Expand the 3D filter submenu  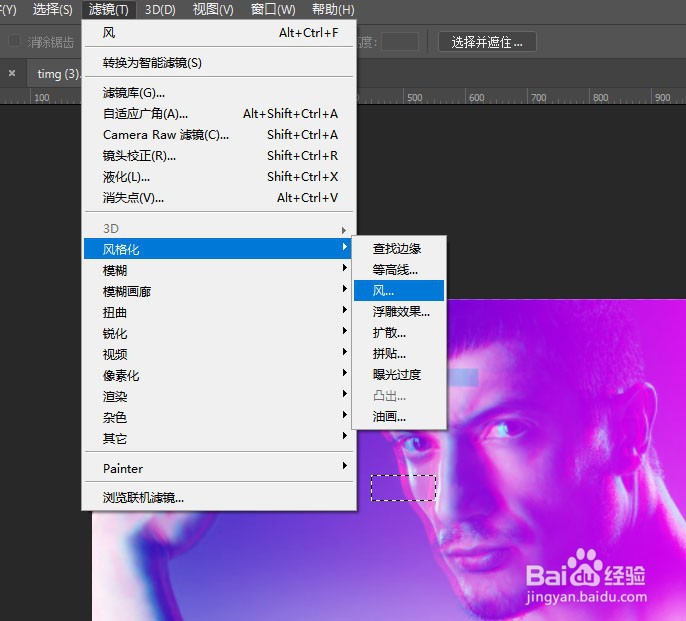coord(219,228)
